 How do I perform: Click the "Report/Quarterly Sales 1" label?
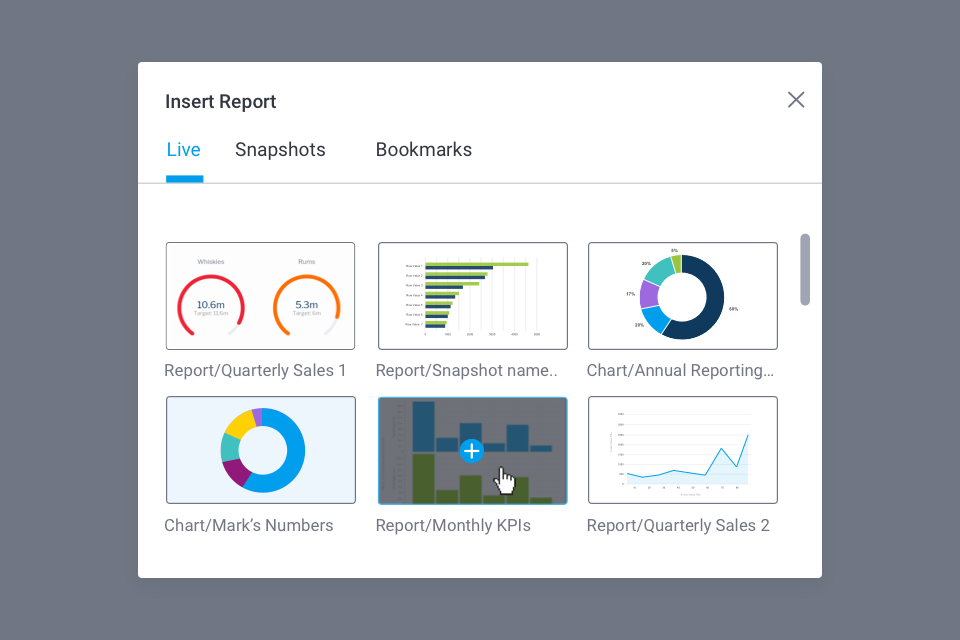click(255, 371)
